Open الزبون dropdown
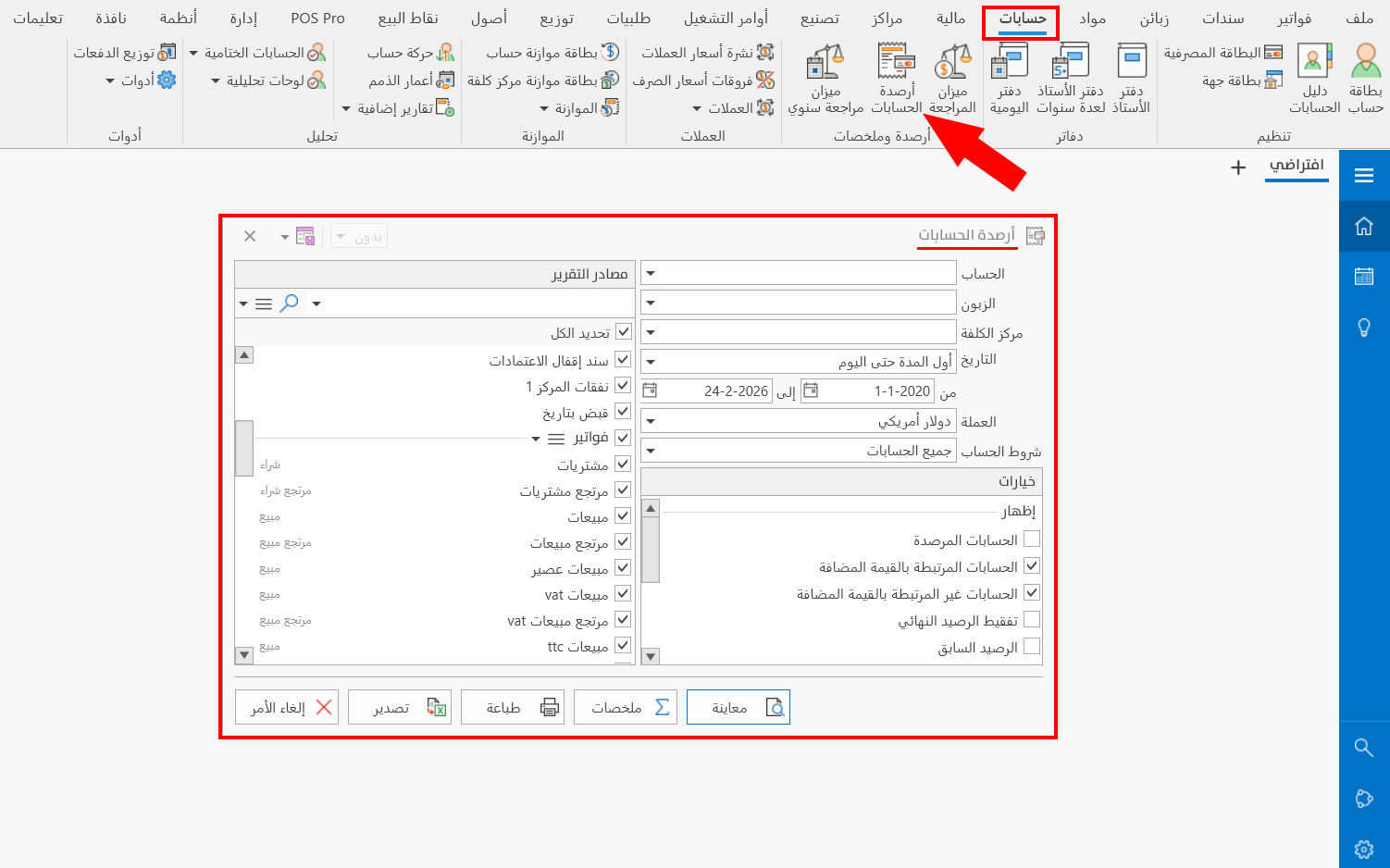Viewport: 1390px width, 868px height. pos(651,303)
